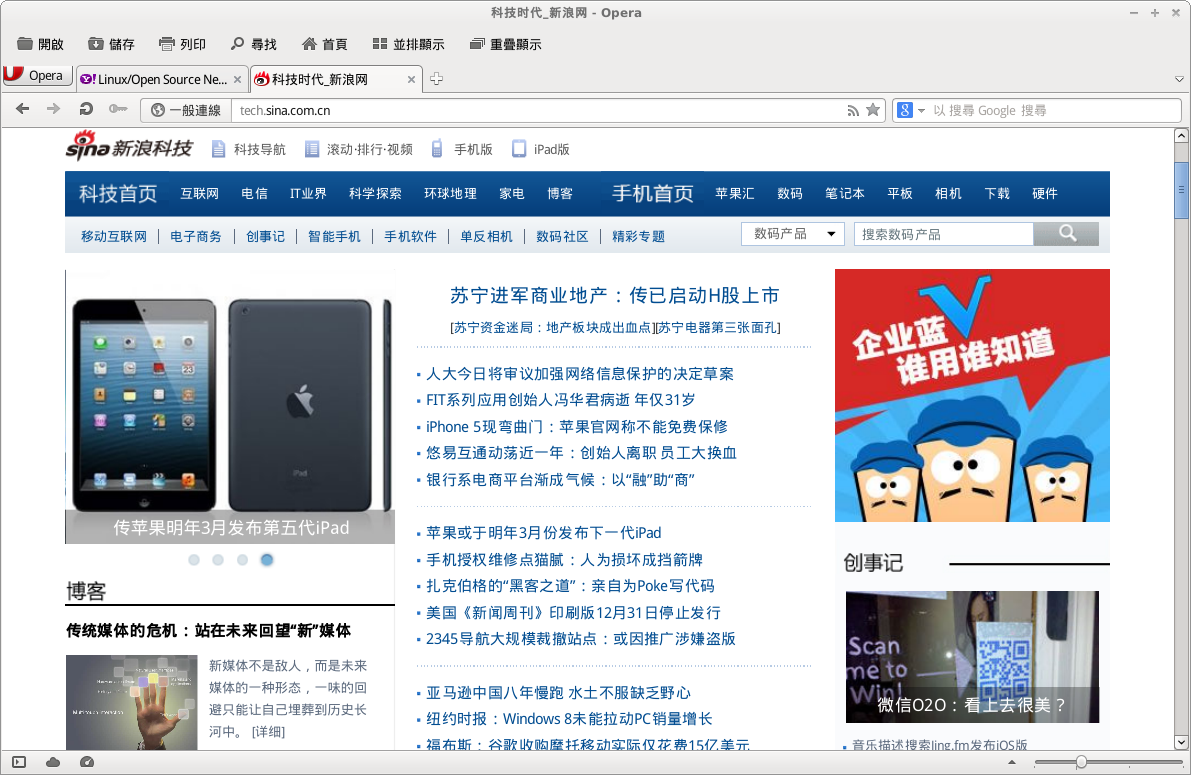This screenshot has width=1191, height=775.
Task: Open iPhone 5现弯曲门 news link
Action: coord(577,427)
